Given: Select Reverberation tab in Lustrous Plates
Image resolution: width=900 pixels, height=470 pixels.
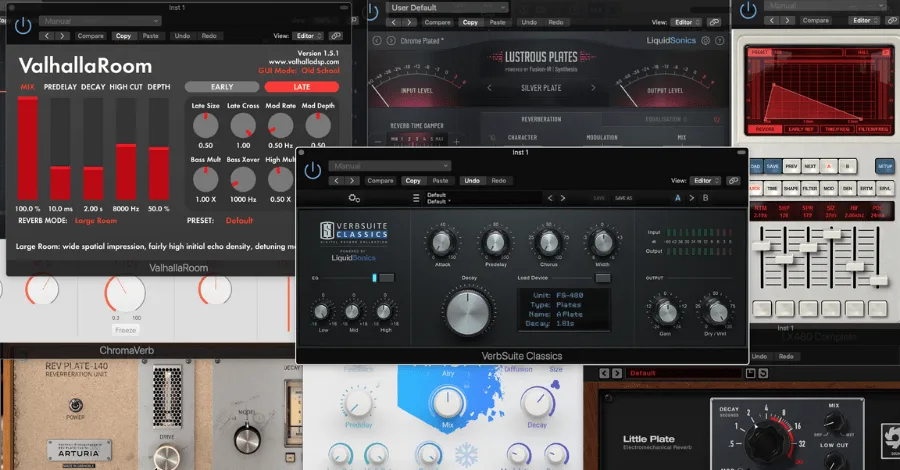Looking at the screenshot, I should point(541,119).
